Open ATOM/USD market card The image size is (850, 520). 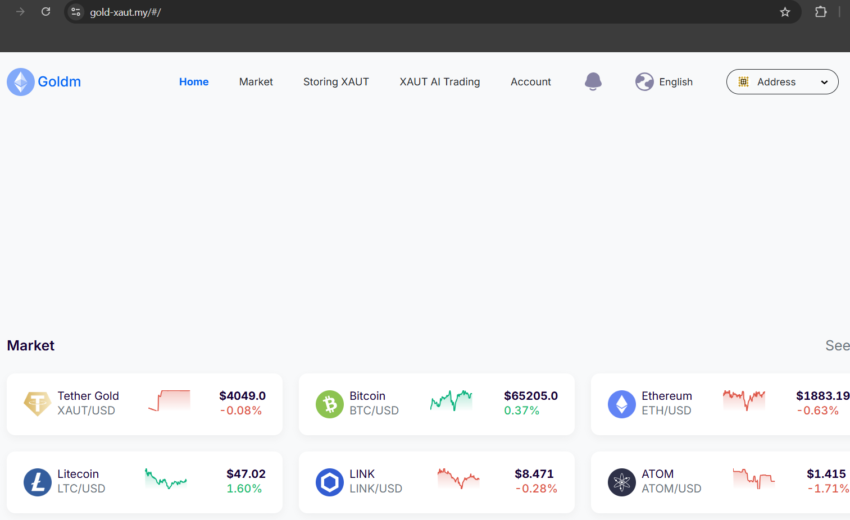pos(720,482)
